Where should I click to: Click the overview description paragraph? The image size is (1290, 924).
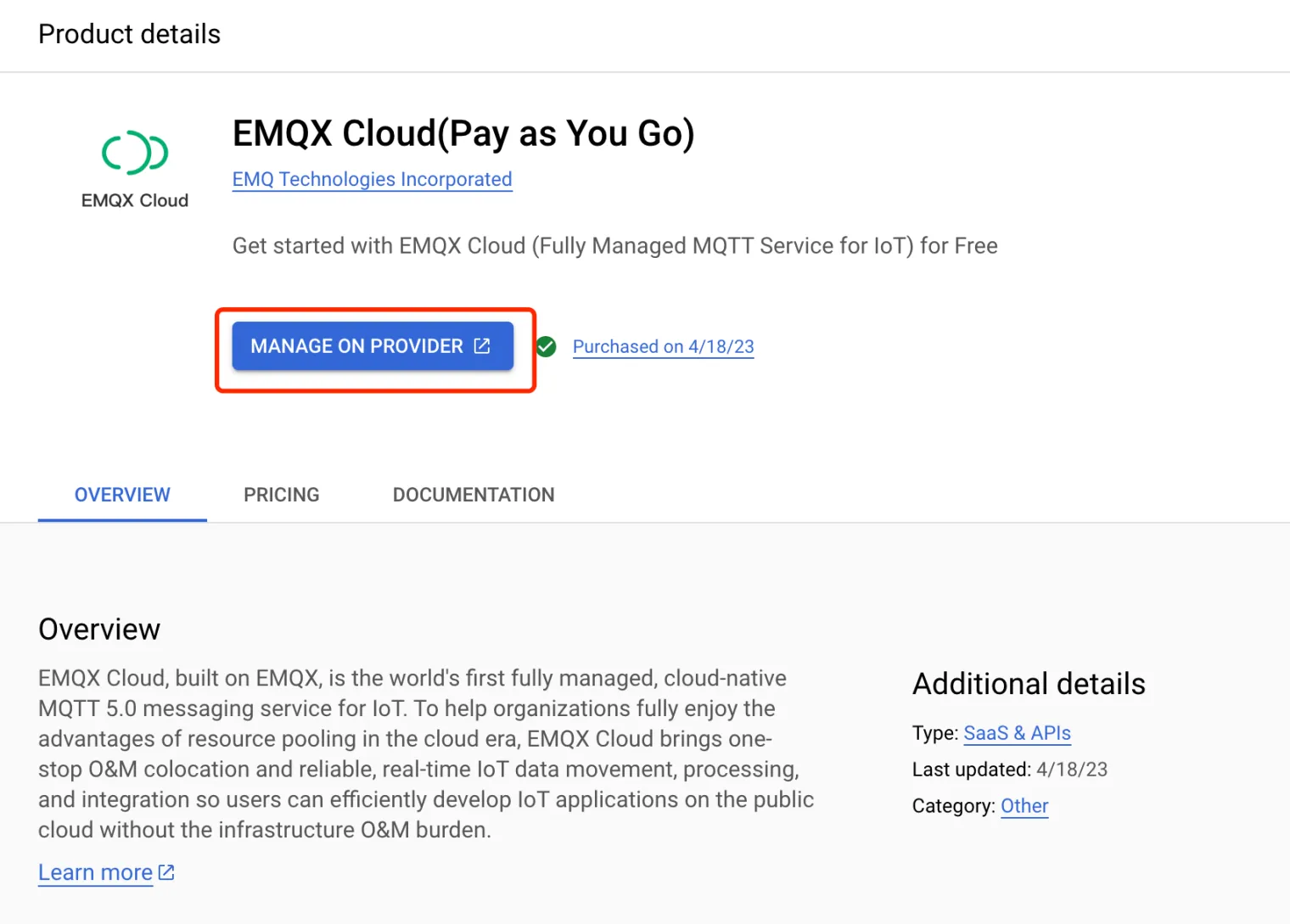click(424, 753)
